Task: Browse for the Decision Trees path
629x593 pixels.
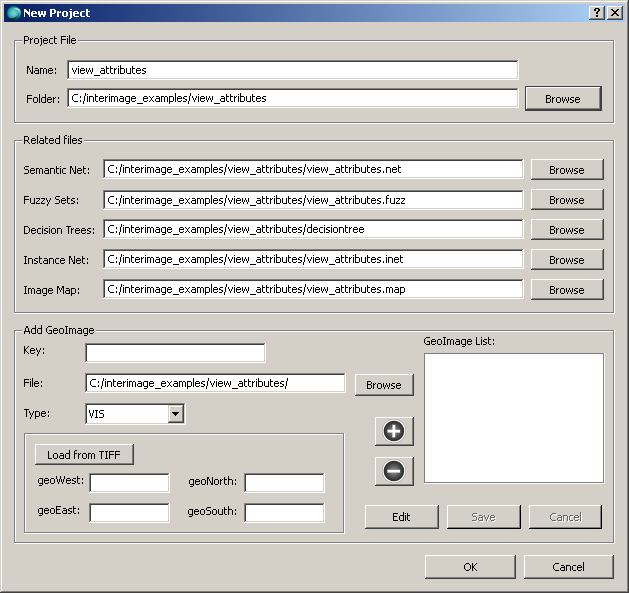Action: [566, 230]
